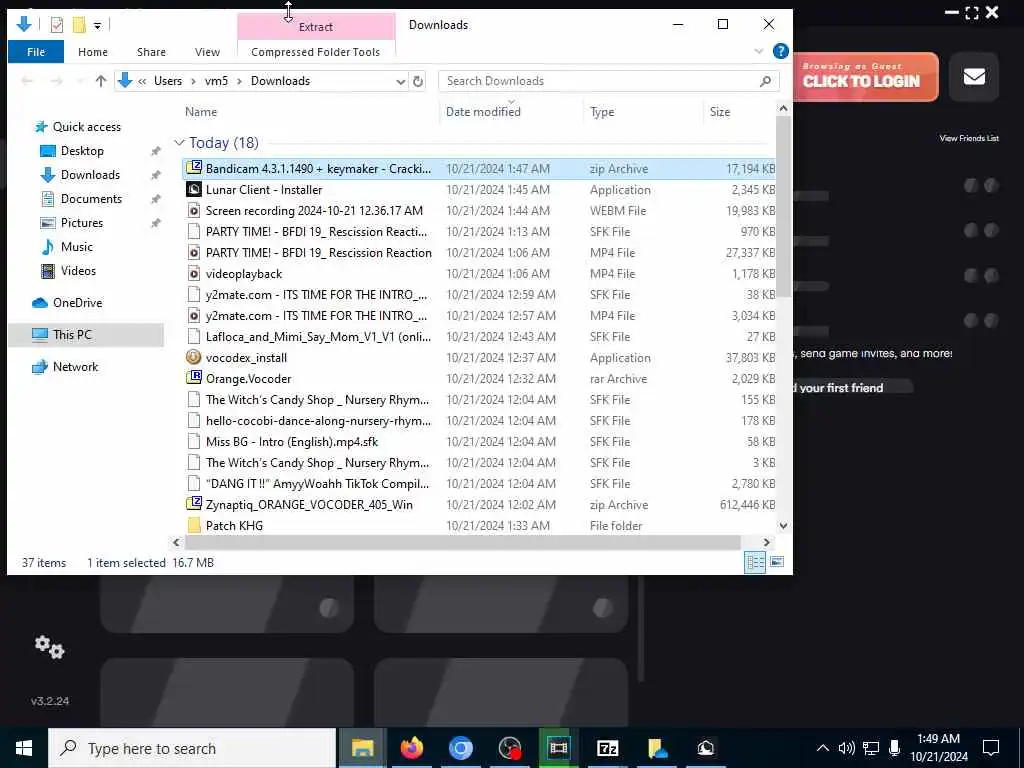Open the Windows Start menu
Viewport: 1024px width, 768px height.
24,748
